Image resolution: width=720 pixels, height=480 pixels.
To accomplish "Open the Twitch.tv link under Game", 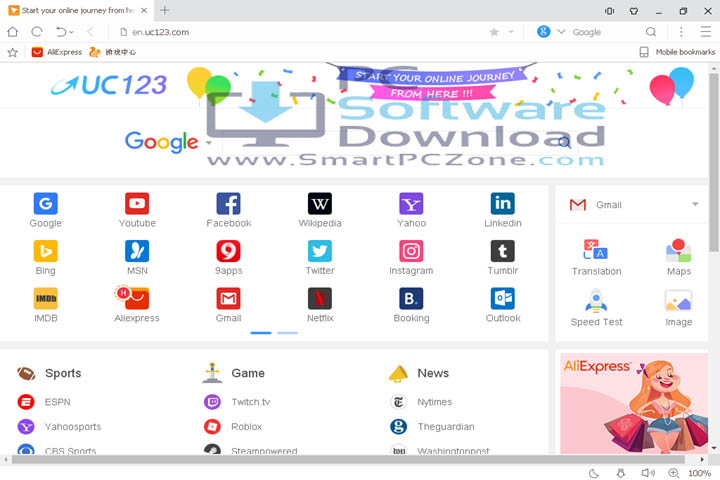I will point(237,402).
